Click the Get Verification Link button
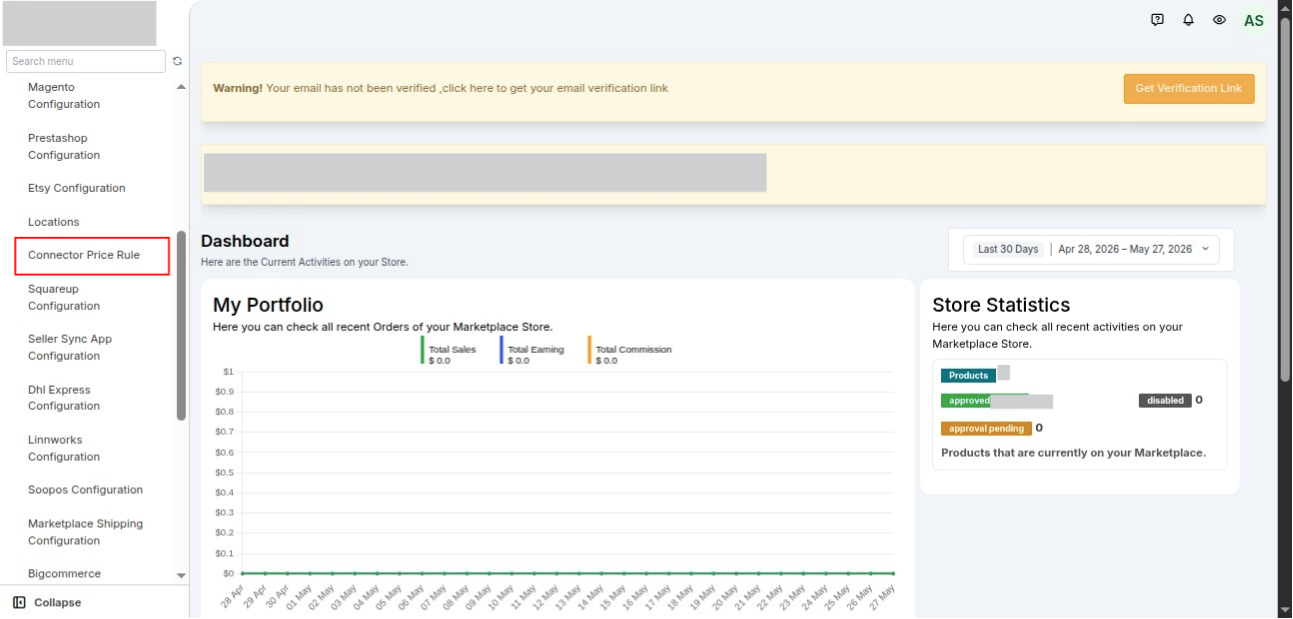1293x619 pixels. [1189, 88]
